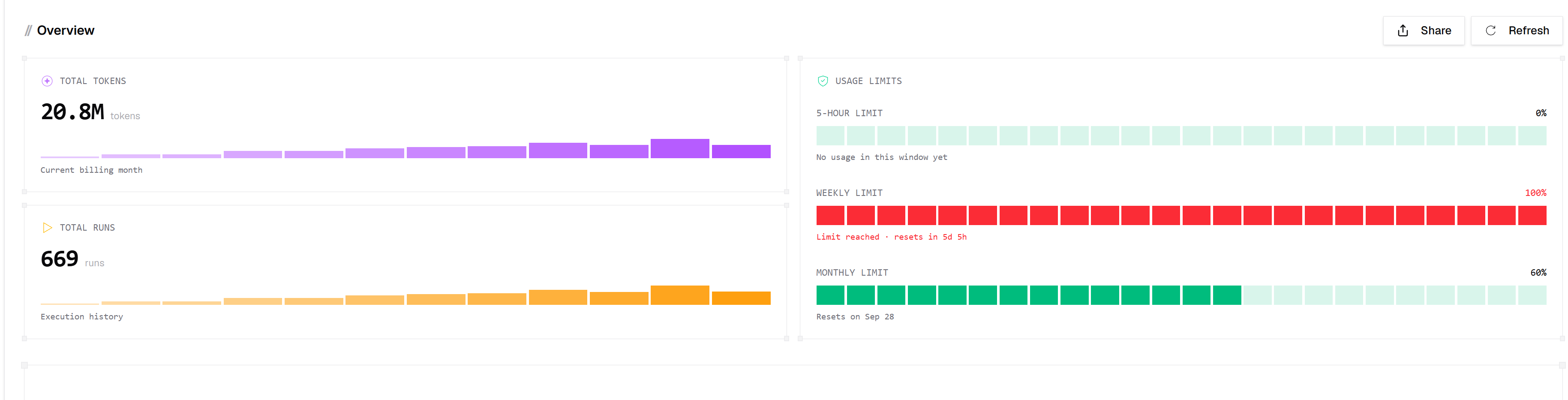
Task: Click the Share button
Action: (x=1423, y=30)
